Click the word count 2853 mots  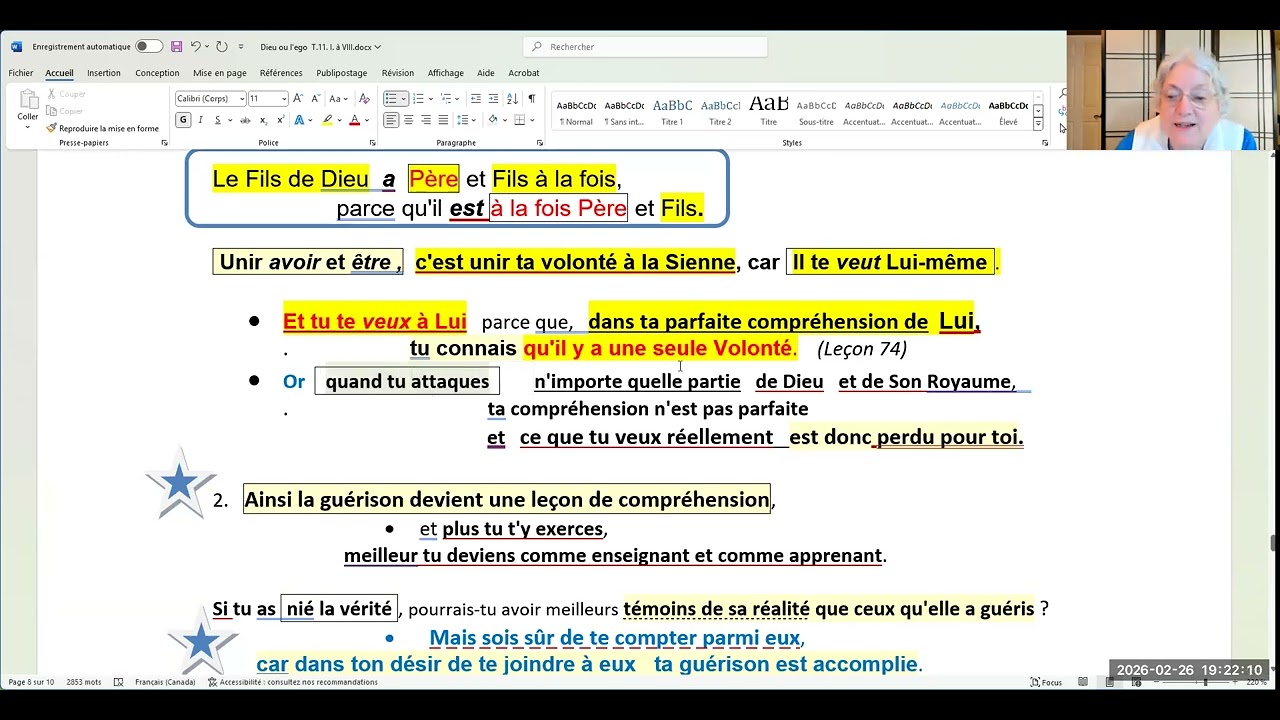click(84, 682)
